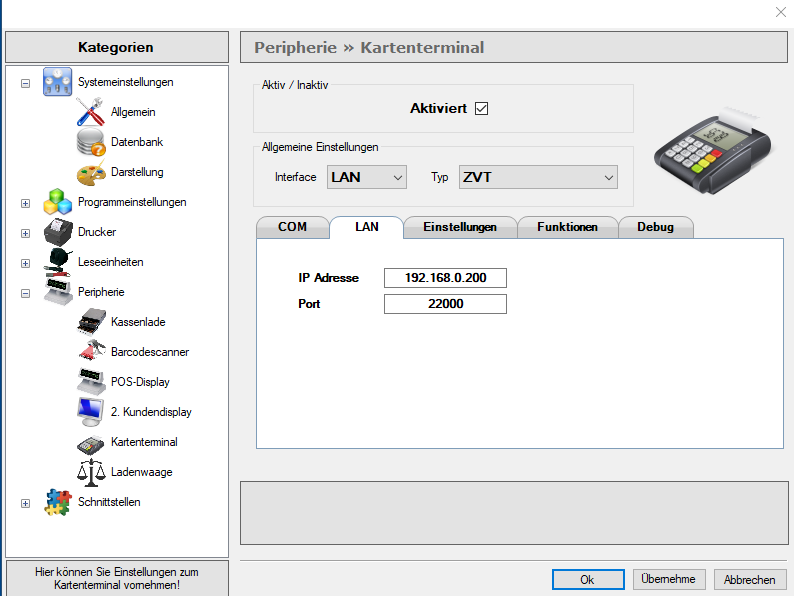Open the Barcodescanner icon entry

coord(90,351)
